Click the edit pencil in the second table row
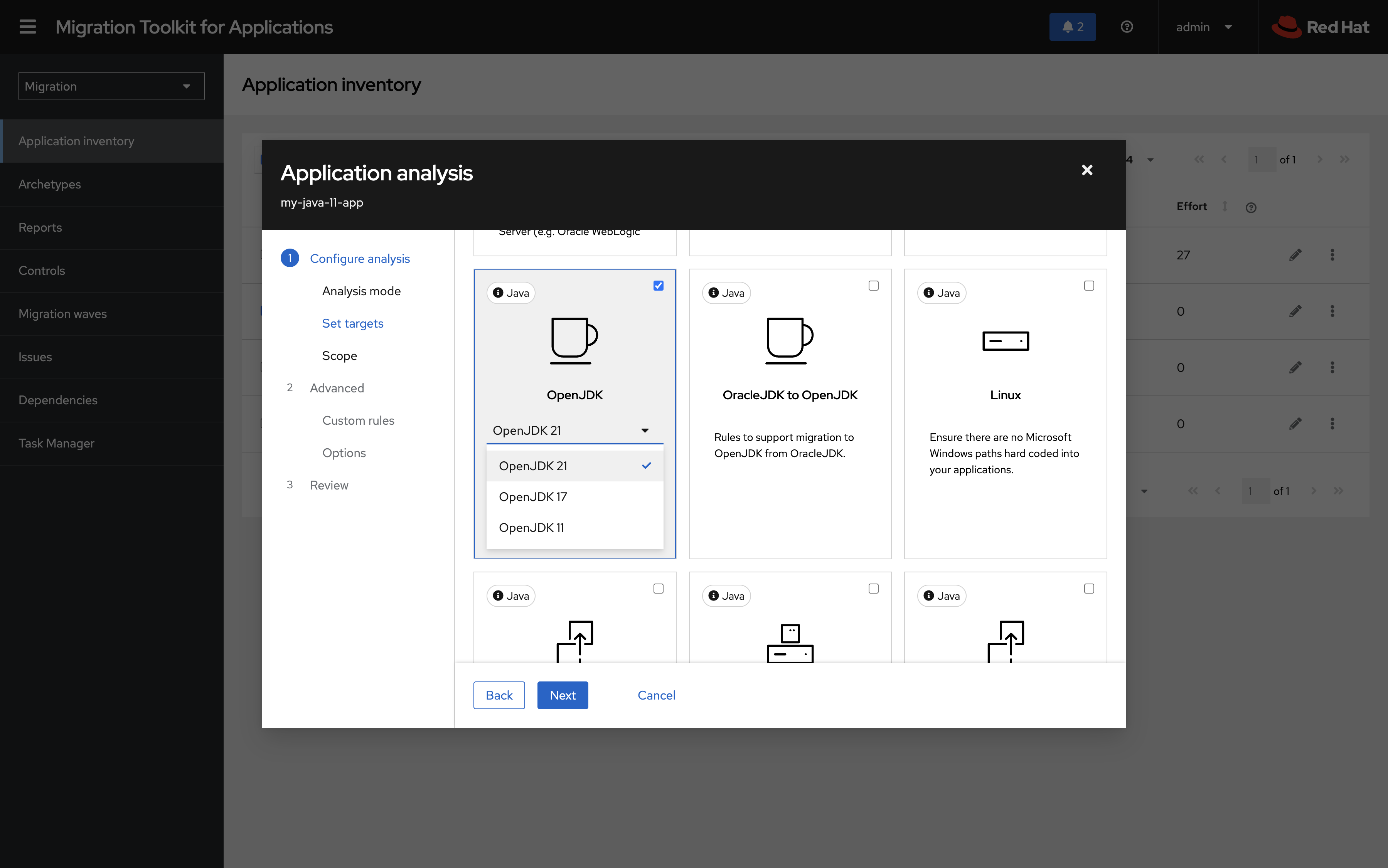Viewport: 1388px width, 868px height. pos(1295,311)
